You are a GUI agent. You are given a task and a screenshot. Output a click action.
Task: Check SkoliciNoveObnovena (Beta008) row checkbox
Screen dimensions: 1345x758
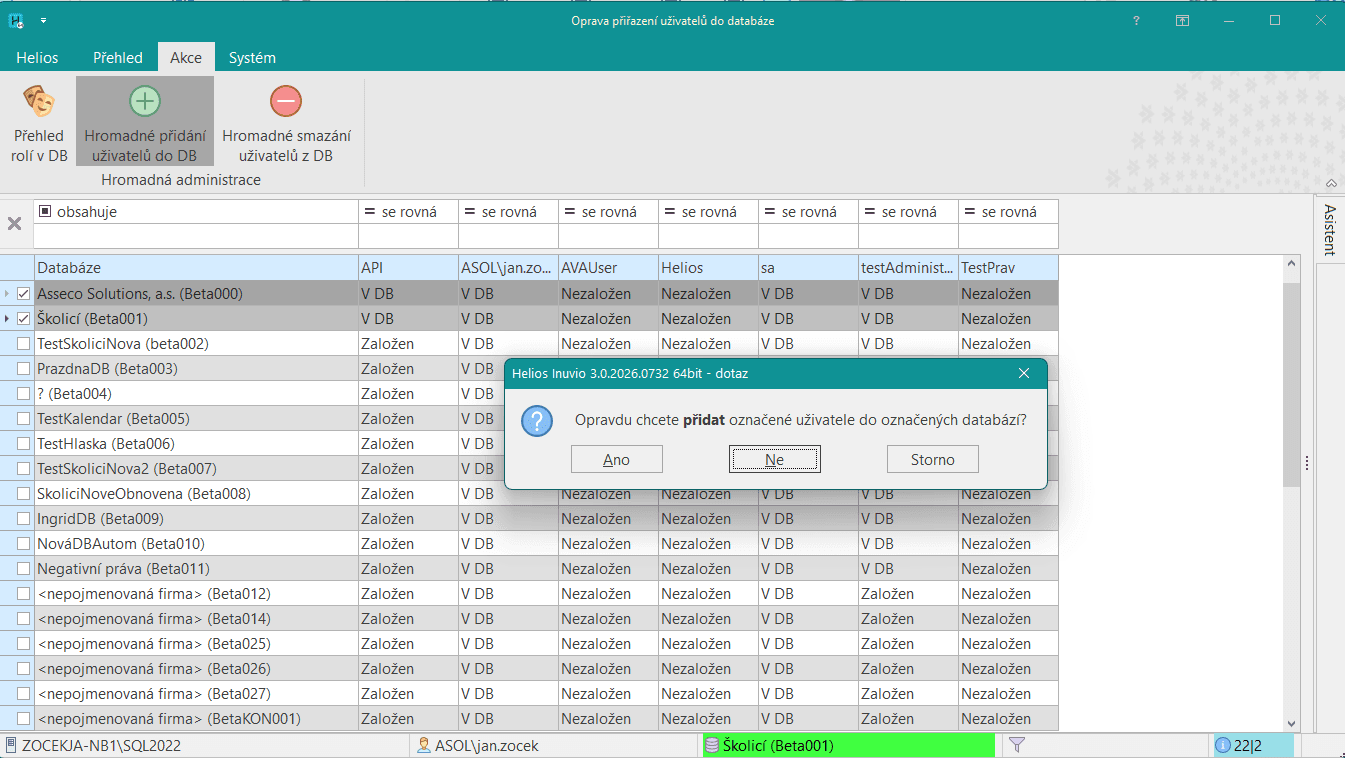tap(24, 494)
